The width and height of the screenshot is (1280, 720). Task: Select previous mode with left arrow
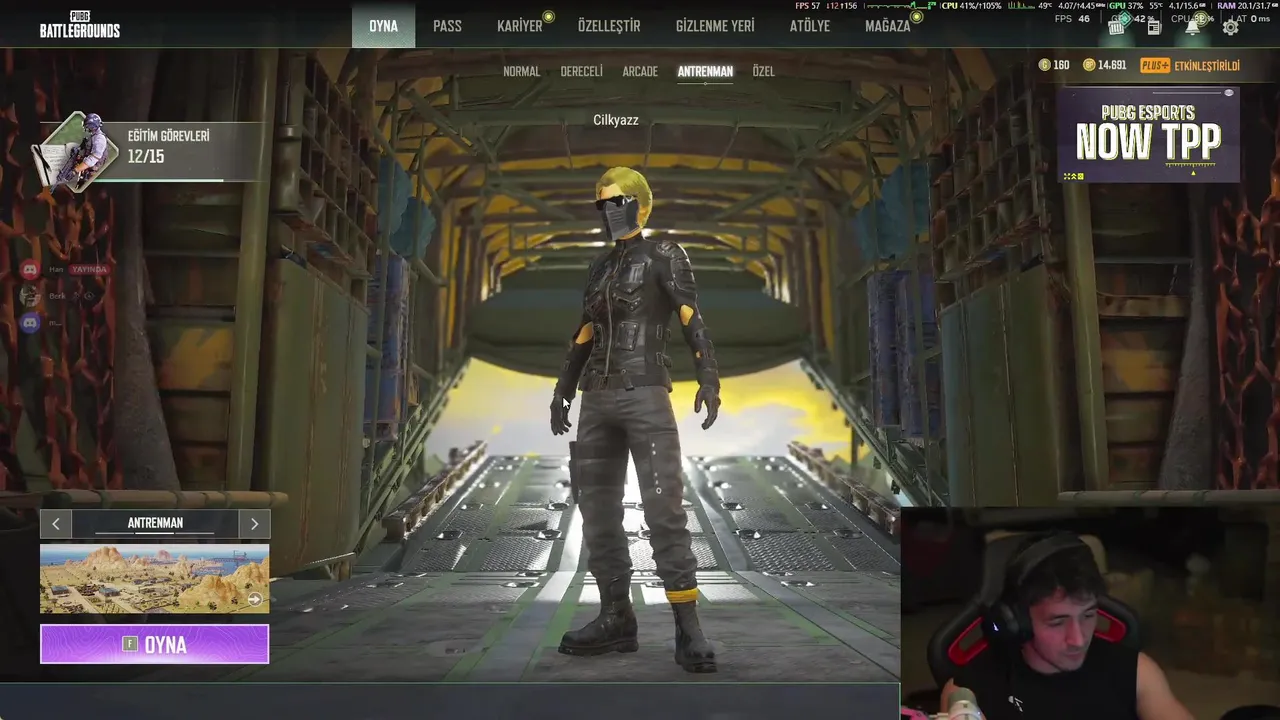click(x=56, y=523)
